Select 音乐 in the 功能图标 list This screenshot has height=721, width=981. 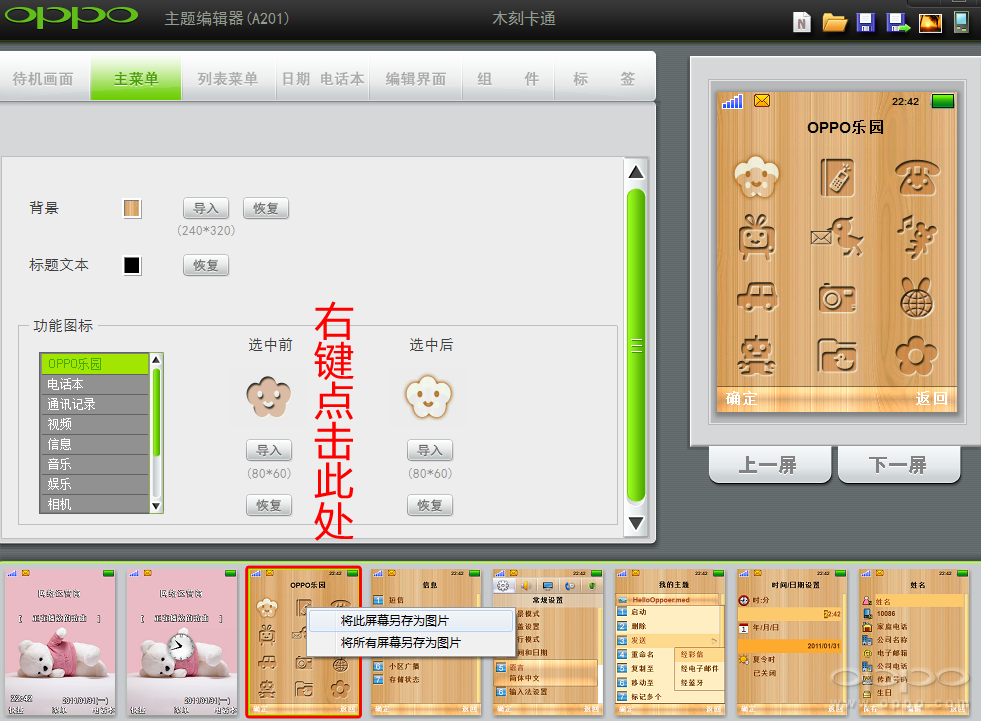[95, 464]
